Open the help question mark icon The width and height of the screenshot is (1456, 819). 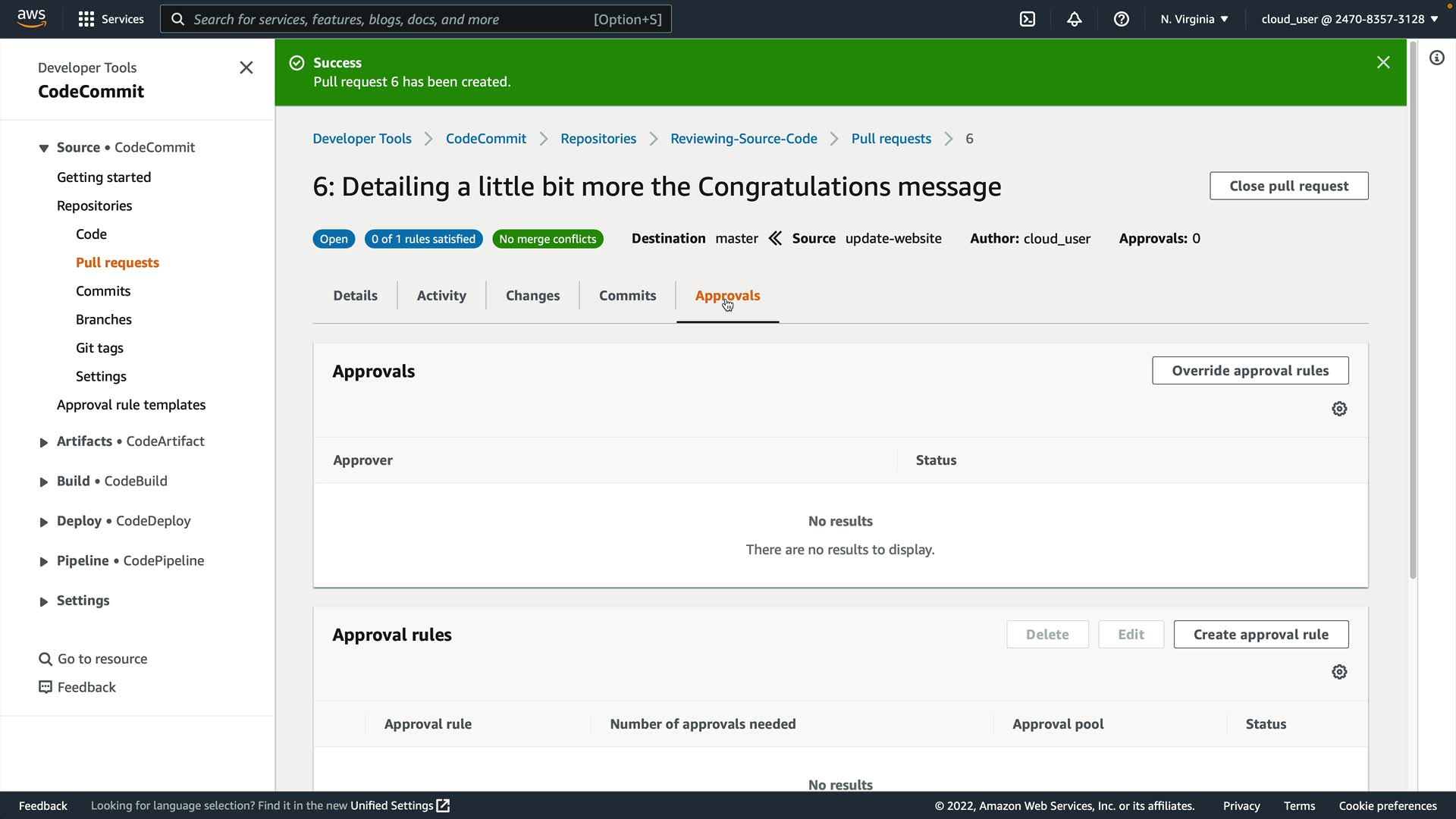coord(1122,19)
